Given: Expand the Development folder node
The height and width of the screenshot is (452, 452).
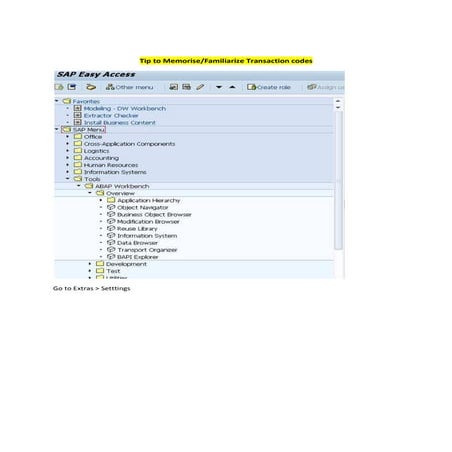Looking at the screenshot, I should (x=90, y=264).
